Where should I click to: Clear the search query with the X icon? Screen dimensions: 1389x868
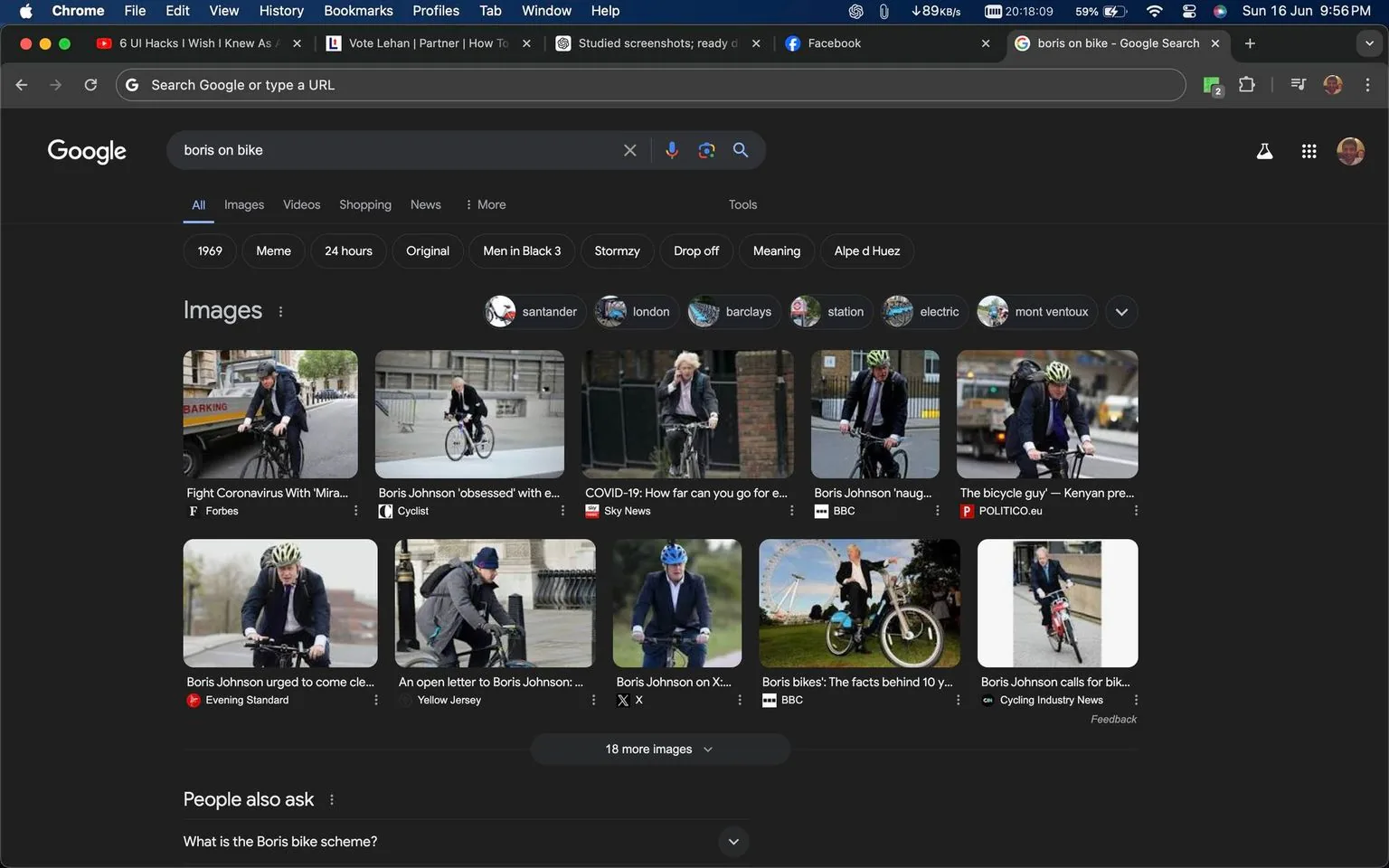(x=629, y=150)
